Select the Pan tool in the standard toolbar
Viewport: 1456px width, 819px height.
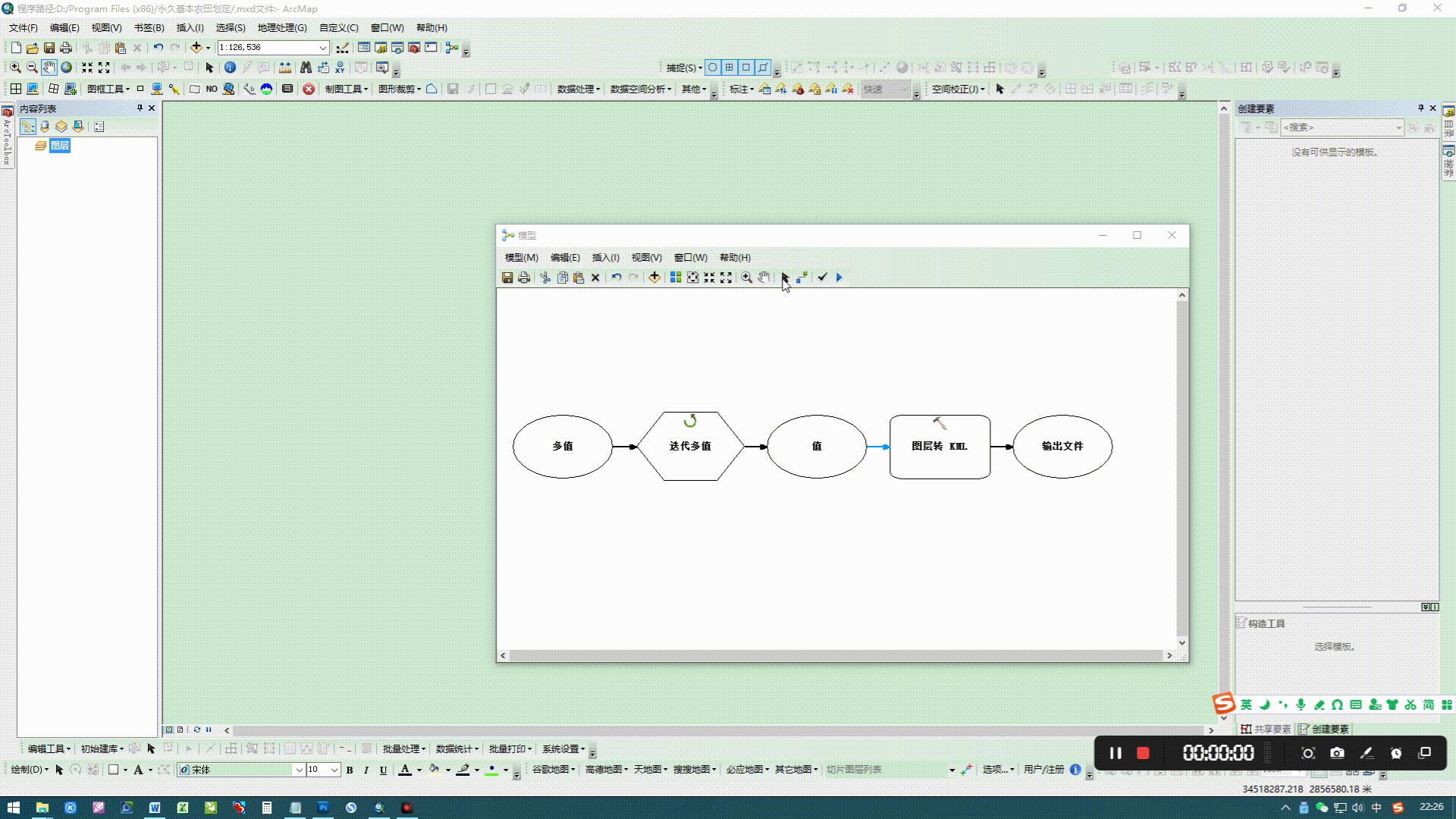pos(49,67)
